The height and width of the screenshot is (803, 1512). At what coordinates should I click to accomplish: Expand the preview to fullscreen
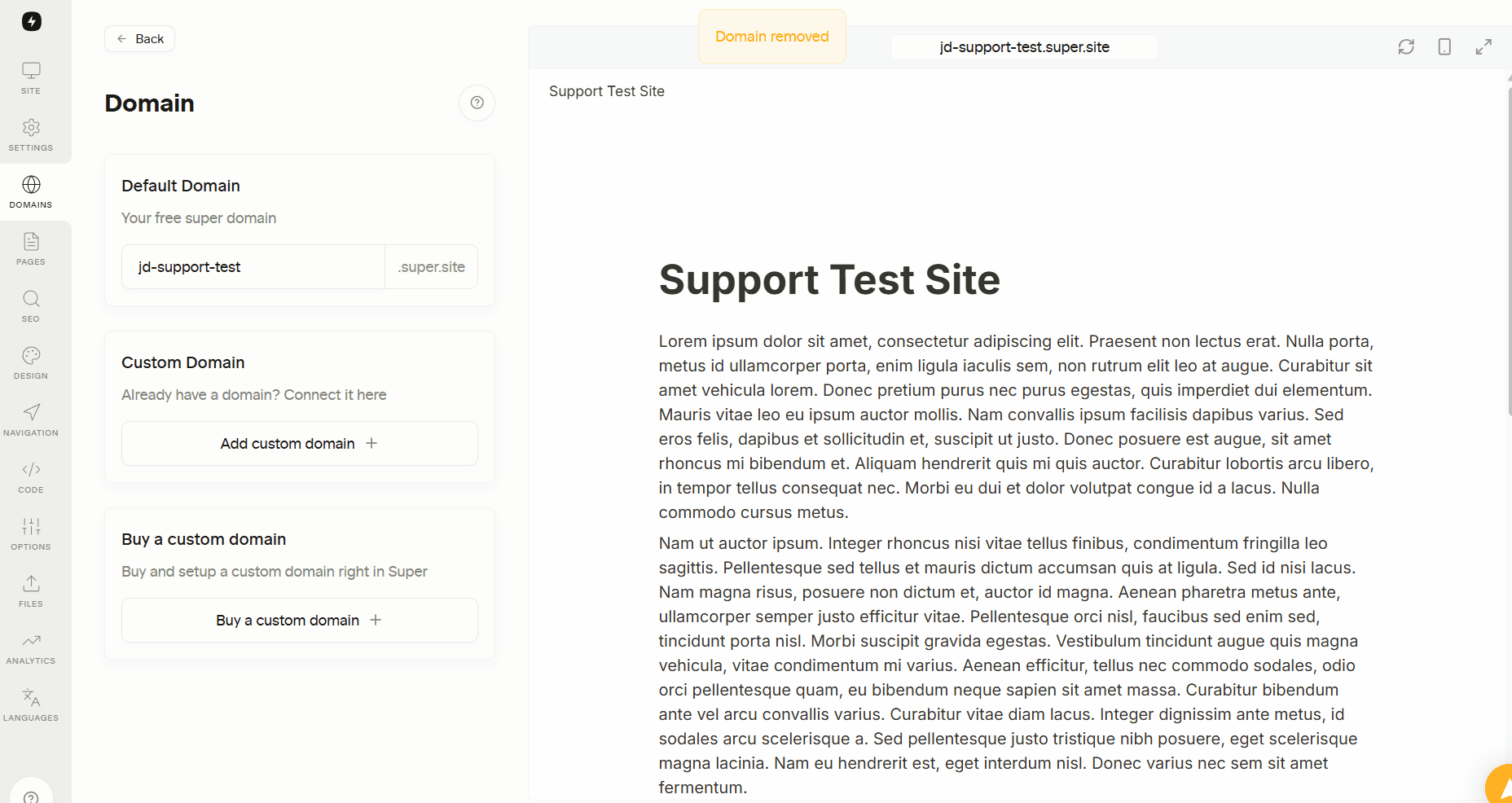pyautogui.click(x=1483, y=47)
